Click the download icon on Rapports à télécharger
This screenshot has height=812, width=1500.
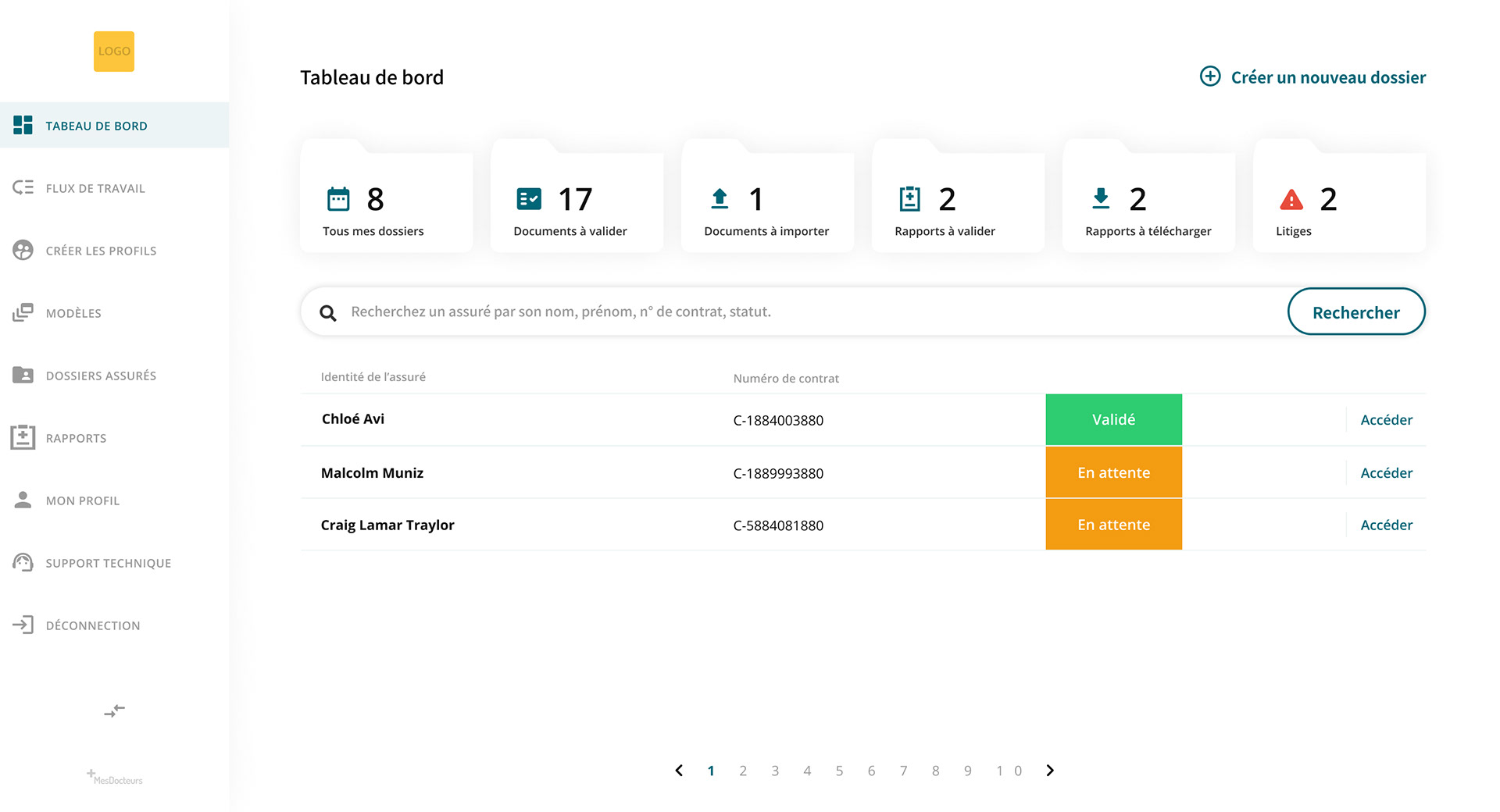[1101, 199]
